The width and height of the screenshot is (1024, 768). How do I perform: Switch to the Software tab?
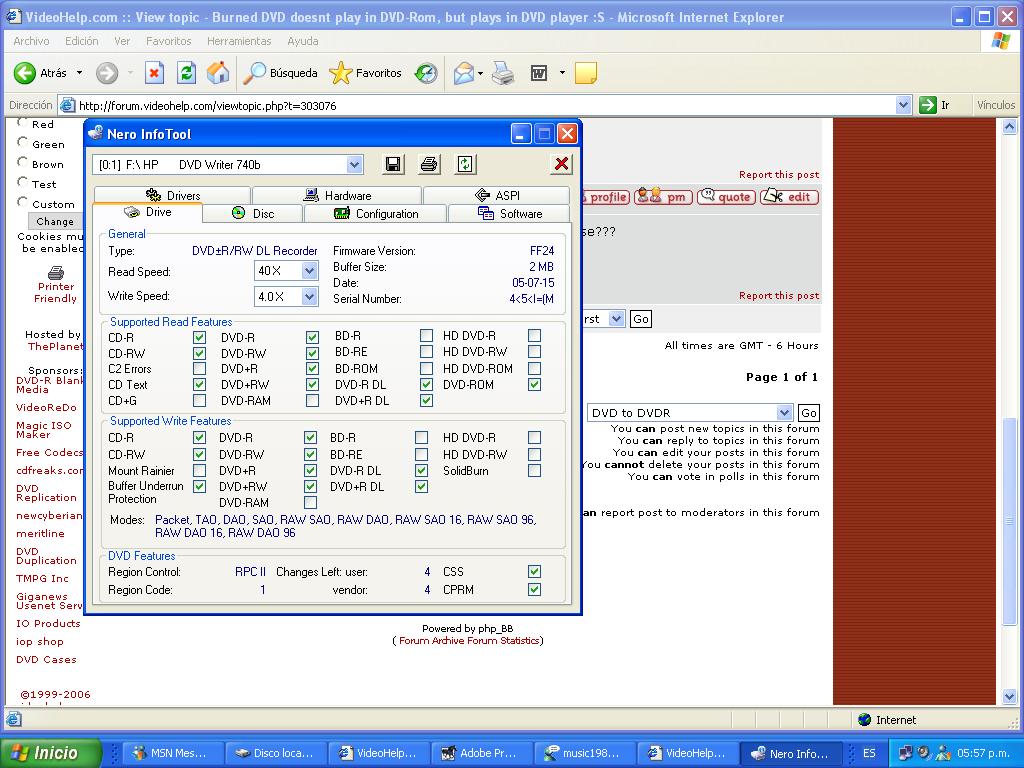(509, 214)
